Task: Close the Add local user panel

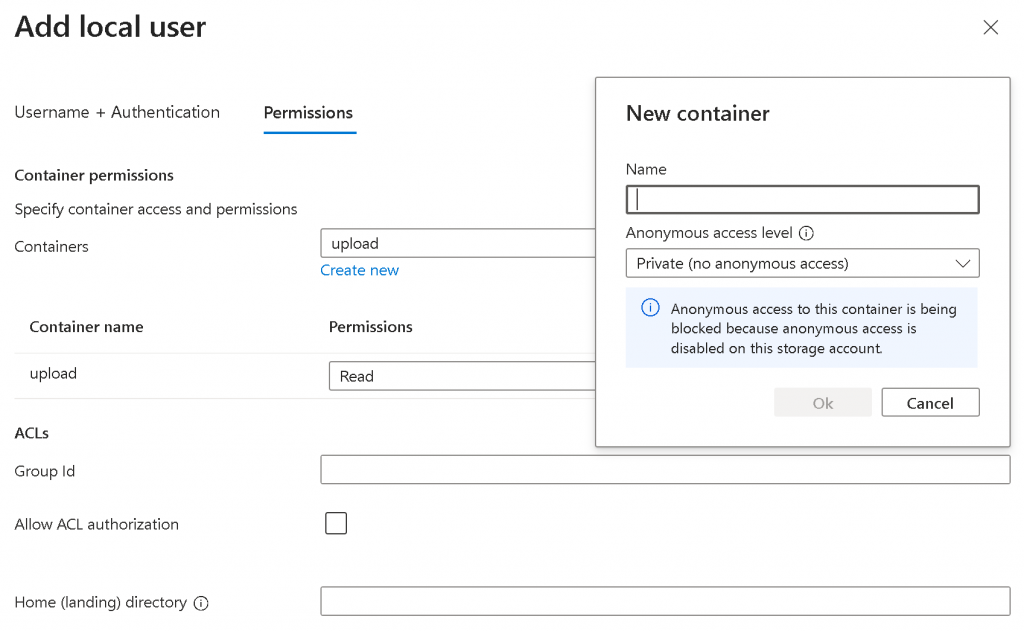Action: click(x=990, y=28)
